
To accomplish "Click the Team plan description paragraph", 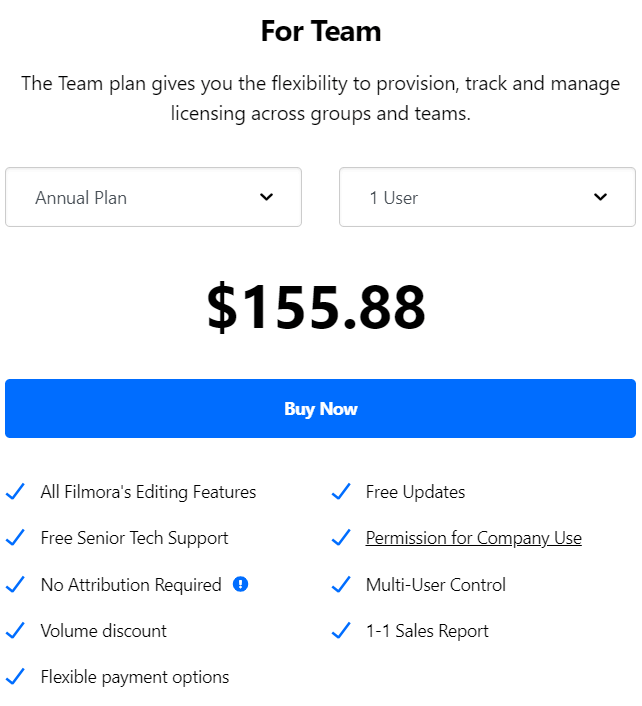I will [320, 98].
